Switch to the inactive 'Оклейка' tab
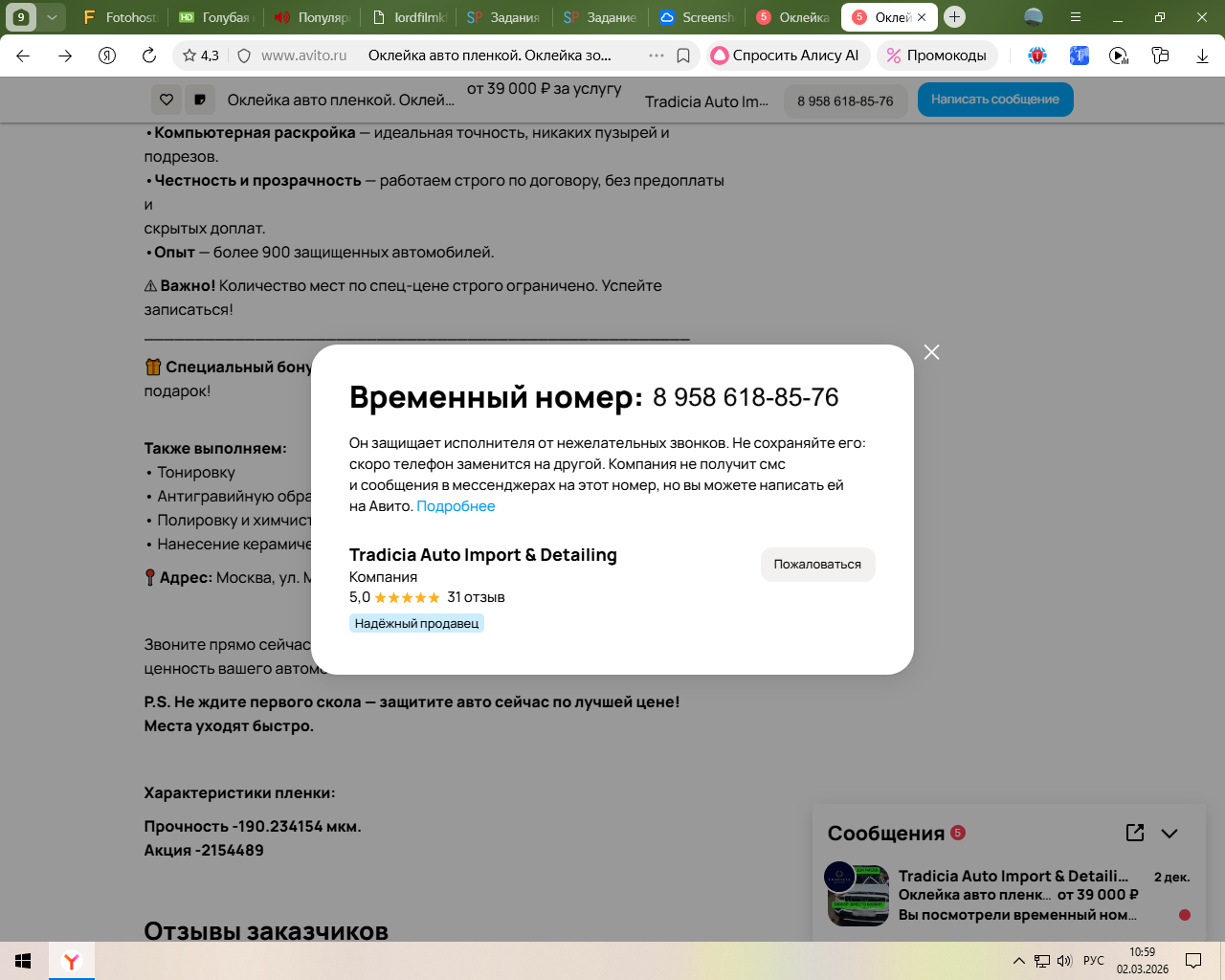Image resolution: width=1225 pixels, height=980 pixels. pyautogui.click(x=792, y=17)
